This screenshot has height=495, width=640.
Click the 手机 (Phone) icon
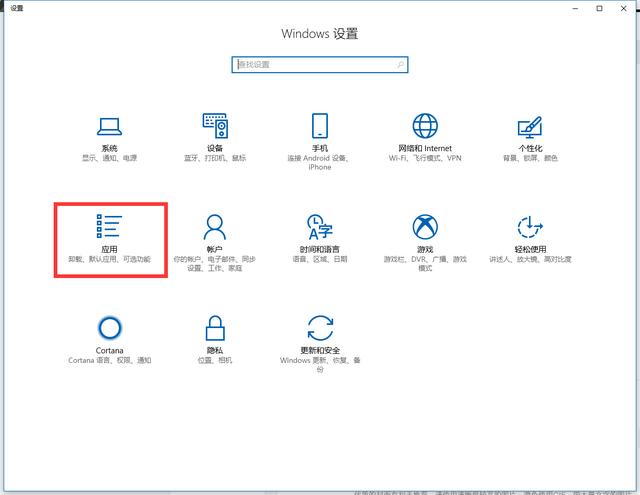pos(320,126)
